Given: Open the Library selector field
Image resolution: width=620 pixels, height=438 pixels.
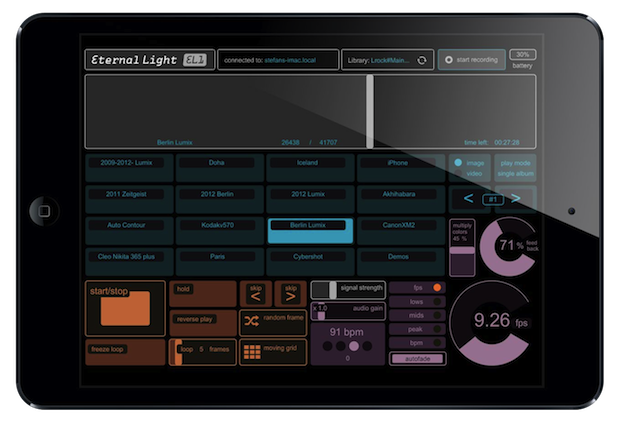Looking at the screenshot, I should pyautogui.click(x=388, y=60).
